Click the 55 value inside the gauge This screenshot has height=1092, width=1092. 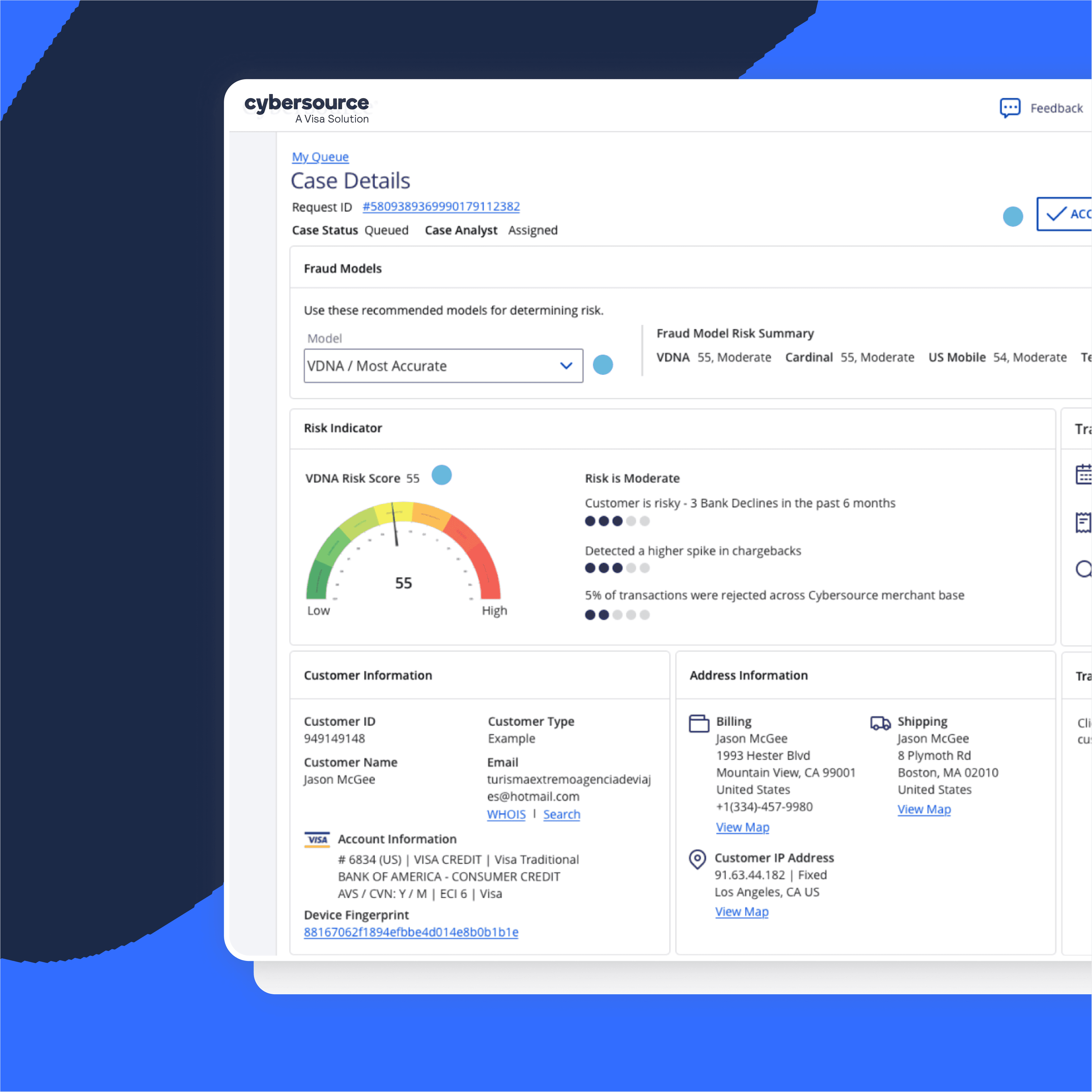tap(404, 583)
